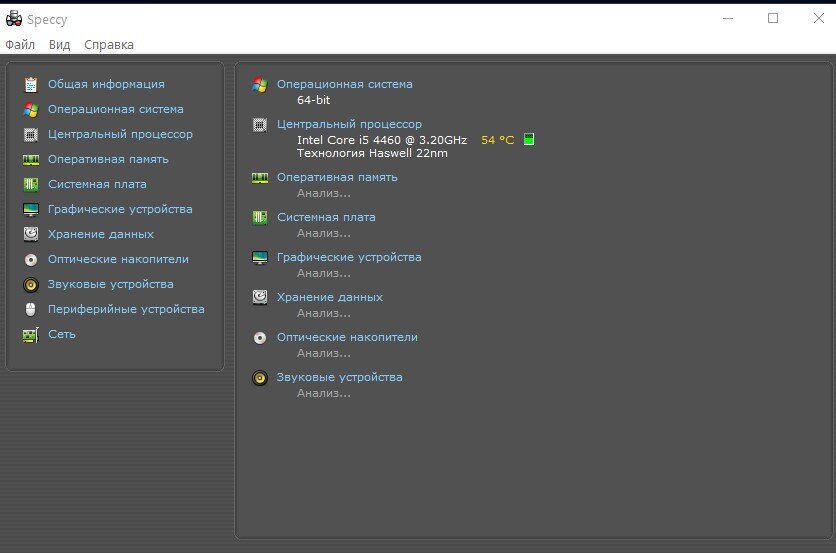Viewport: 836px width, 553px height.
Task: Click CPU chip icon in summary panel
Action: coord(260,125)
